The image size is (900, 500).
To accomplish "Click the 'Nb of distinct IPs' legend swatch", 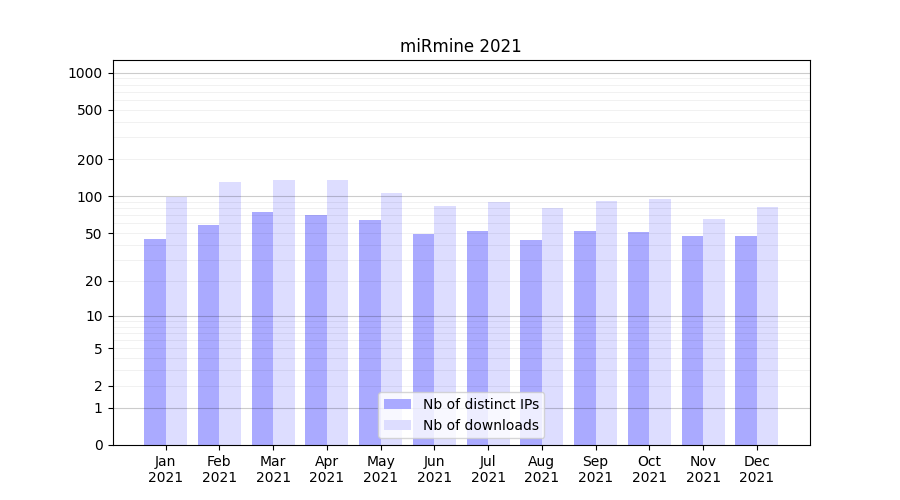I will (397, 404).
